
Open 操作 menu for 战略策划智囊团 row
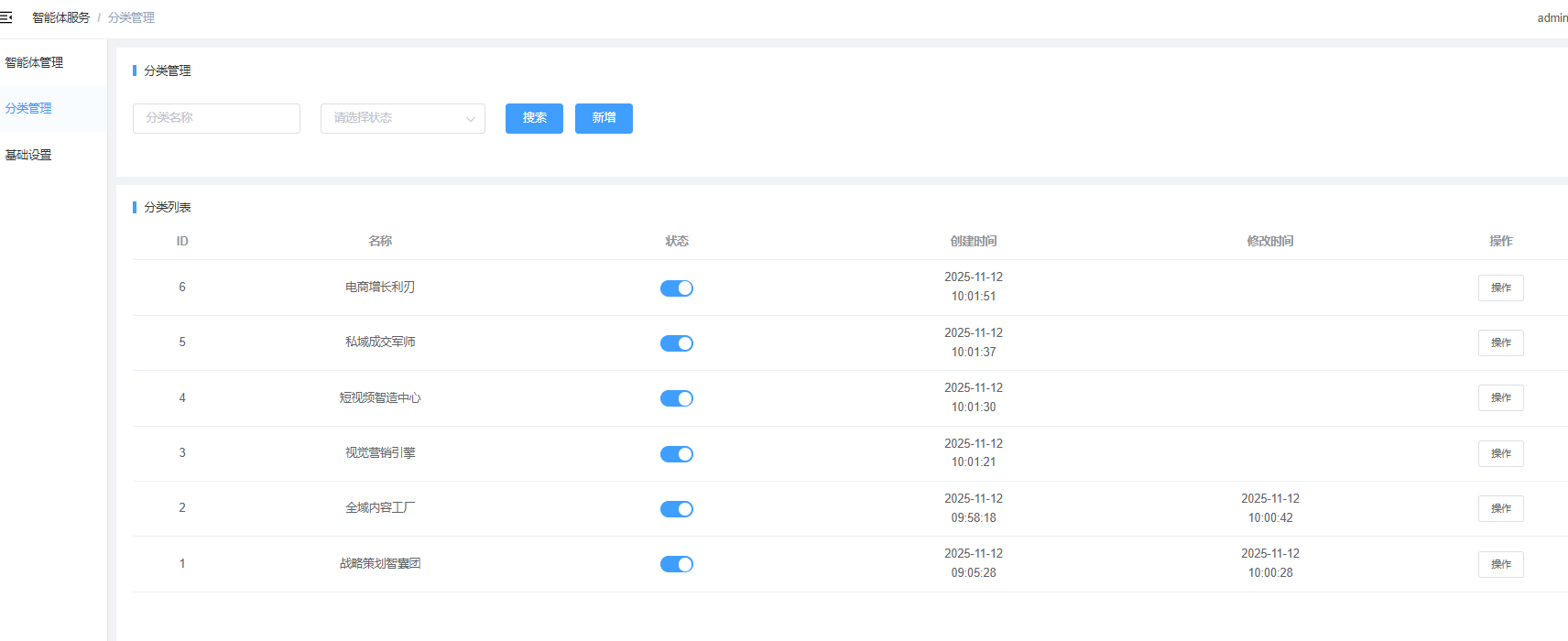click(x=1500, y=564)
